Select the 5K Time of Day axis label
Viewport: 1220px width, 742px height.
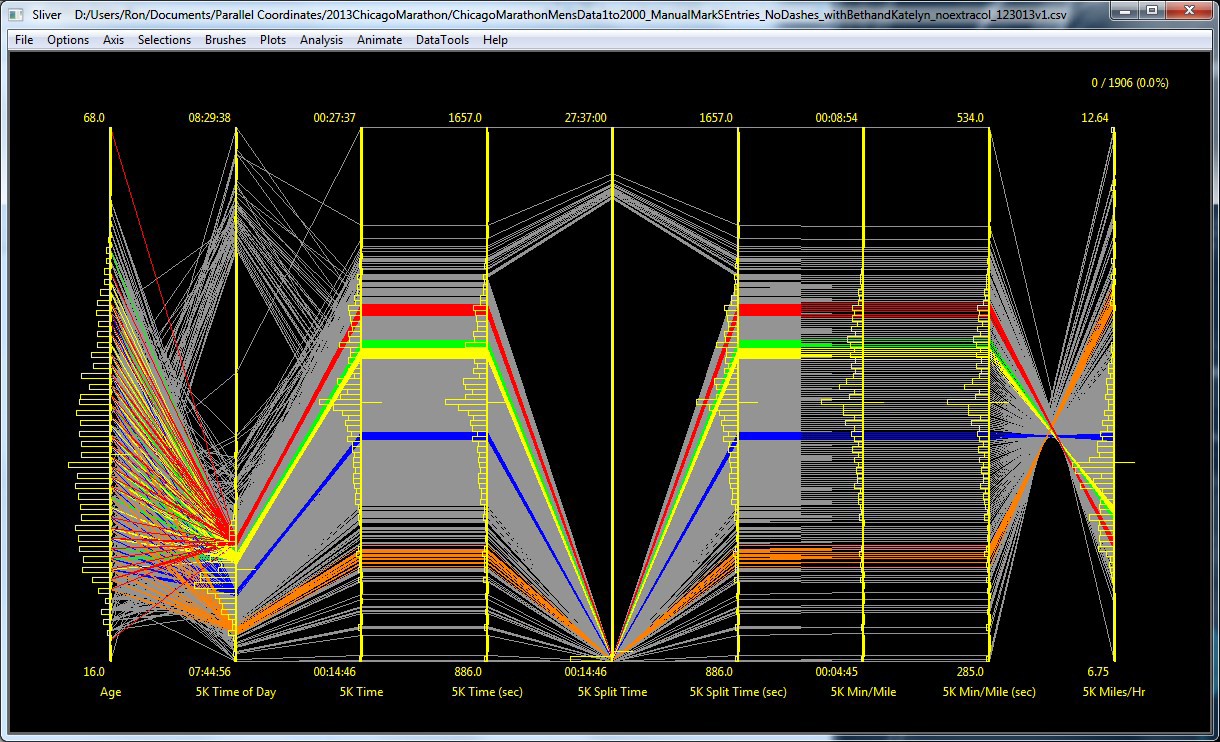coord(236,692)
